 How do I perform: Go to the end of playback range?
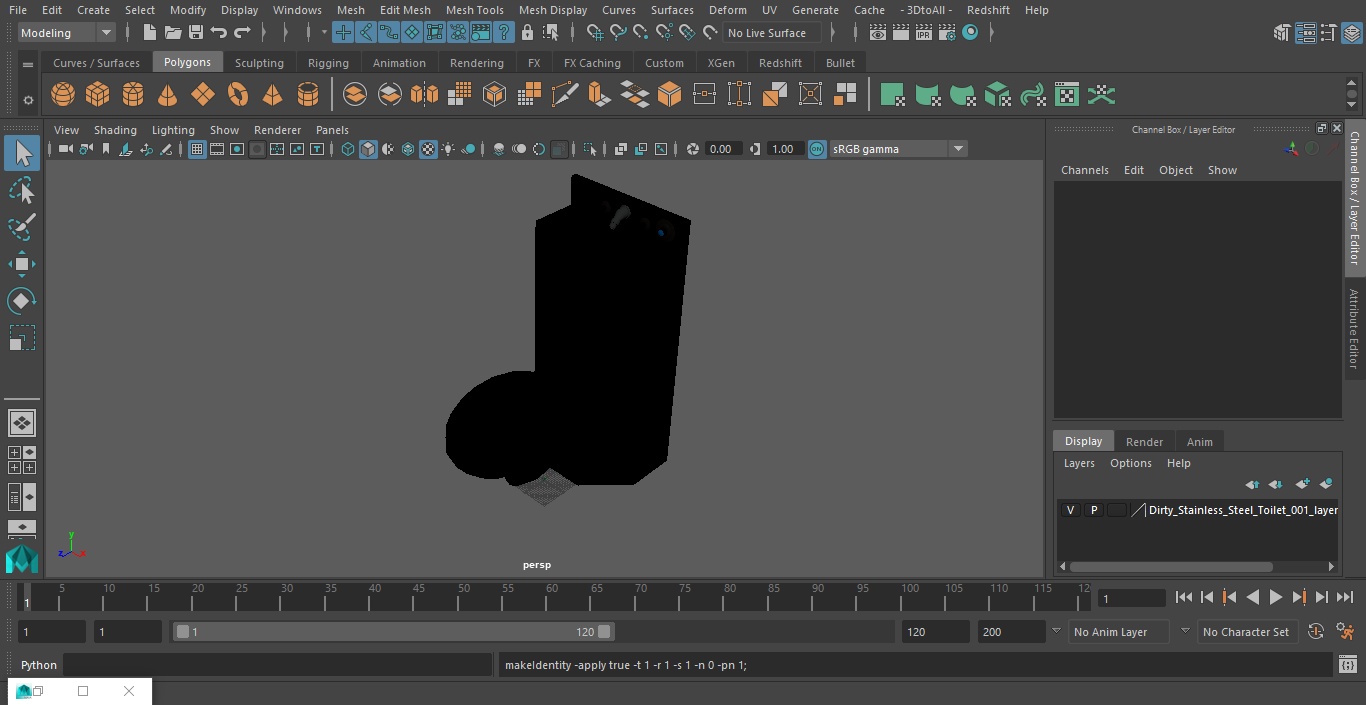tap(1345, 597)
